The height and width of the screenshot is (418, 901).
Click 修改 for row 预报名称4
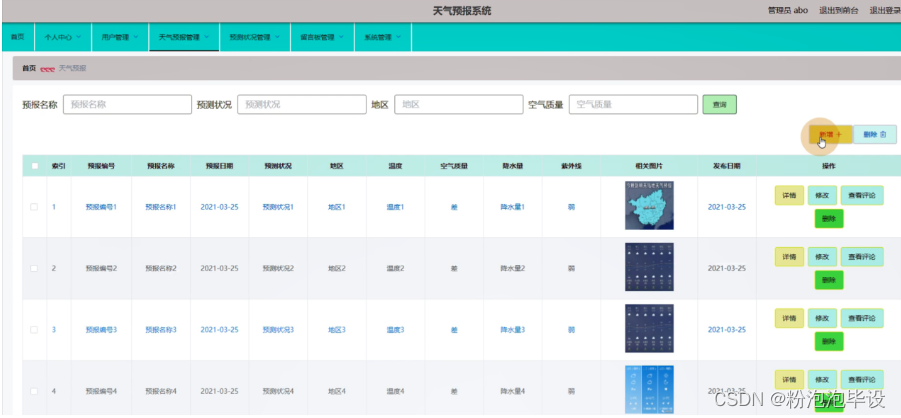822,379
